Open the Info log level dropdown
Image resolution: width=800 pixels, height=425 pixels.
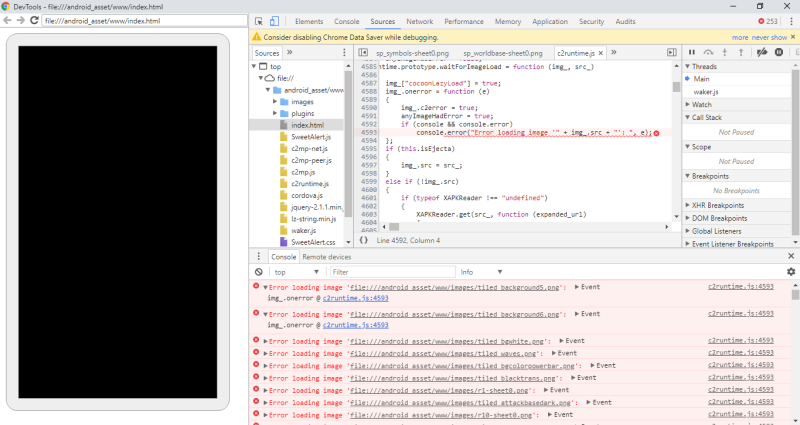click(482, 272)
